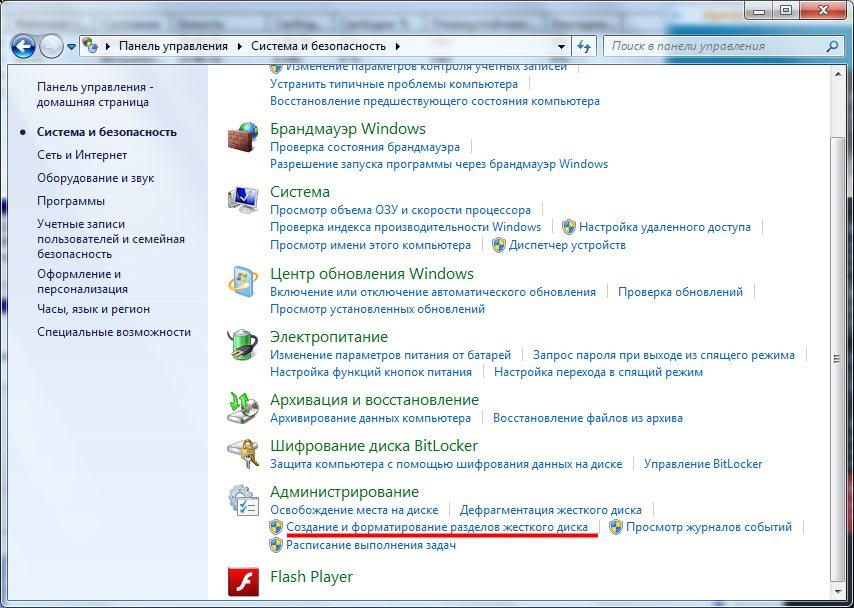
Task: Open the recent pages dropdown arrow
Action: [x=71, y=47]
